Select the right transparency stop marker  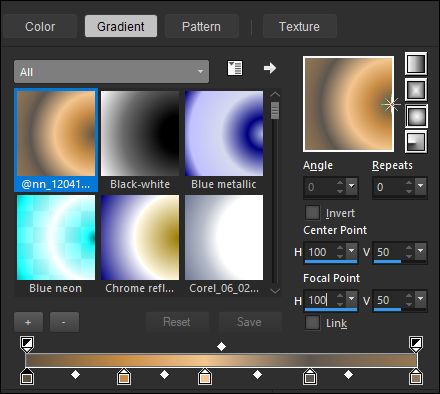pos(416,344)
